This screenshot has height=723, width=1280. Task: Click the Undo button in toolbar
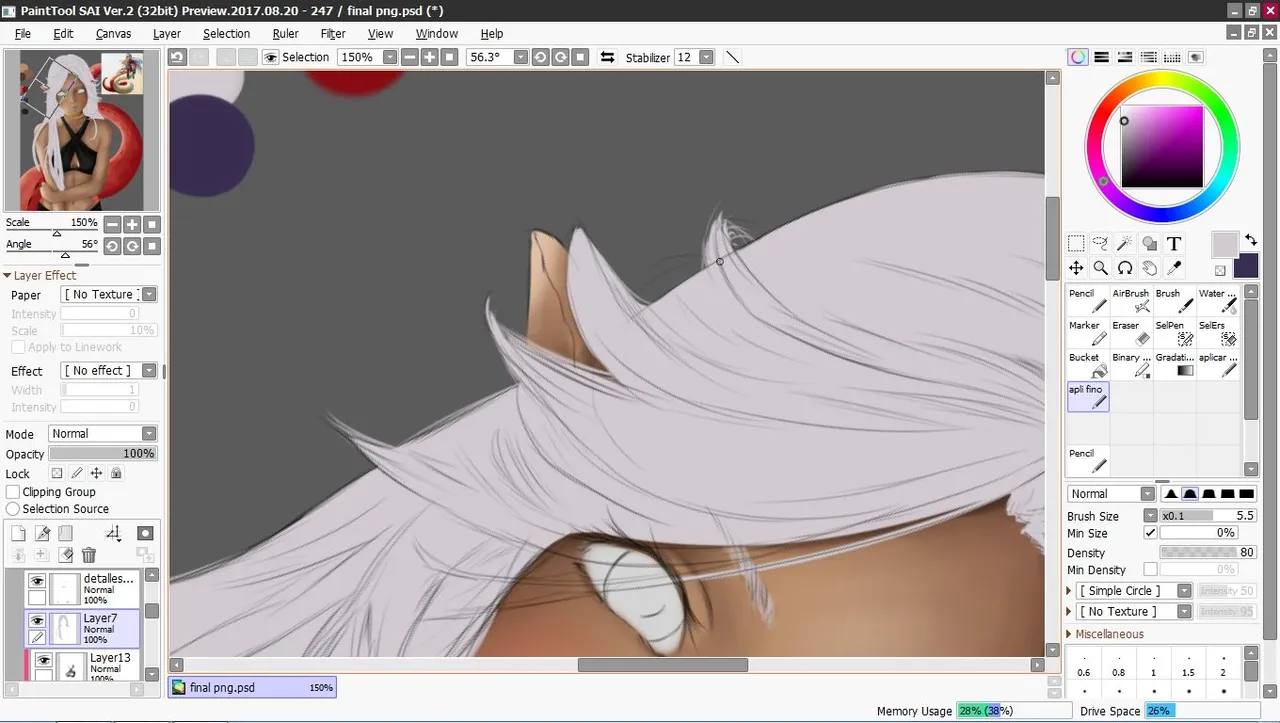point(177,57)
